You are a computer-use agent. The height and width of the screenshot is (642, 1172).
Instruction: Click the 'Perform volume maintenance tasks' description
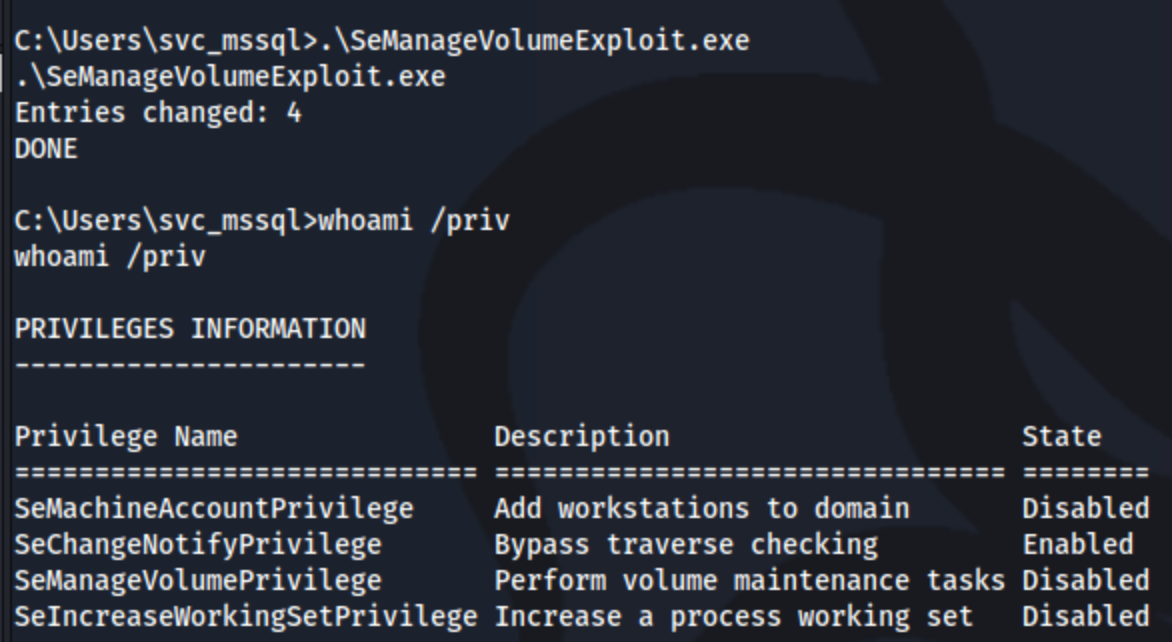coord(750,581)
